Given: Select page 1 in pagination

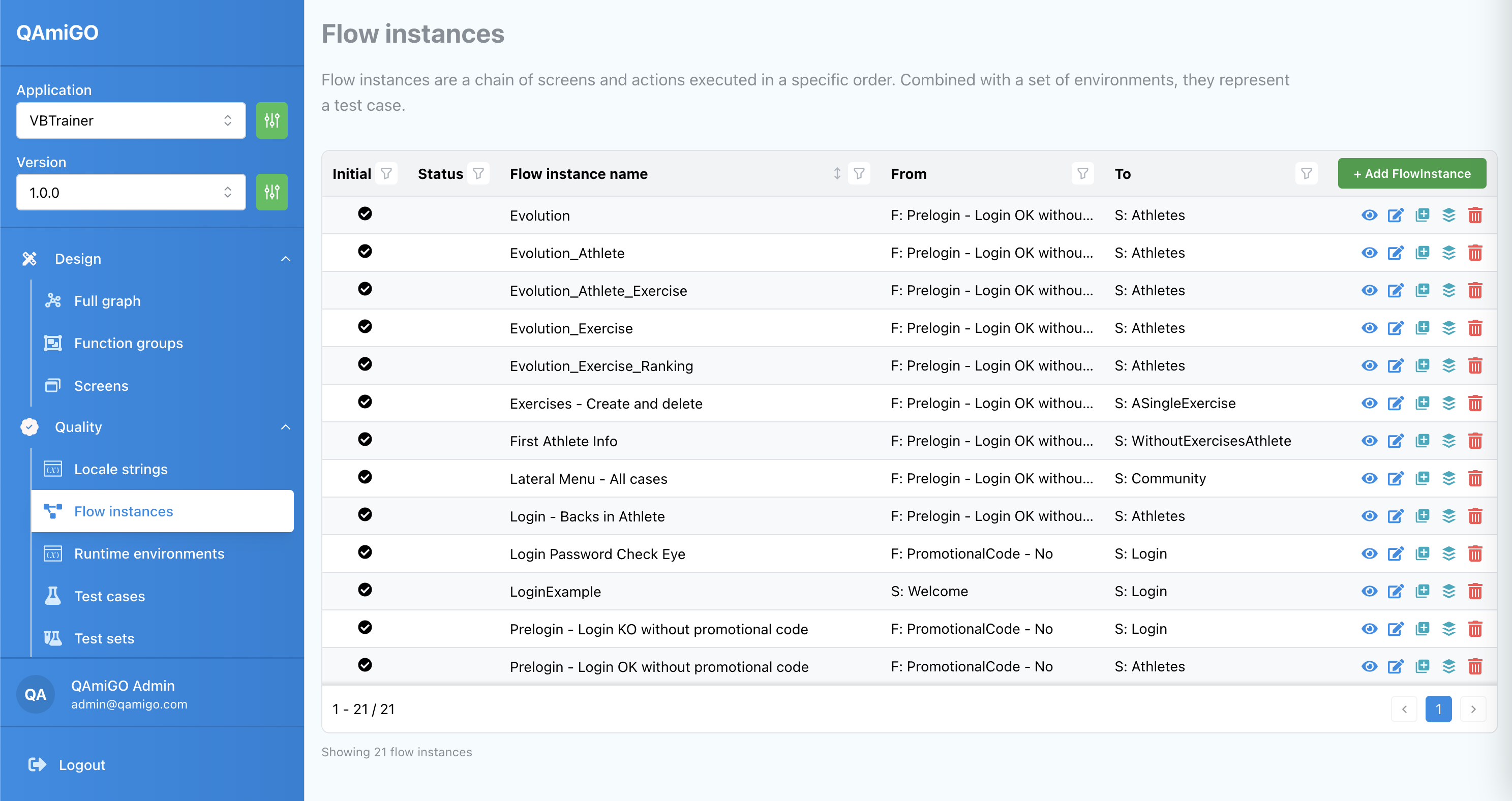Looking at the screenshot, I should (1438, 709).
